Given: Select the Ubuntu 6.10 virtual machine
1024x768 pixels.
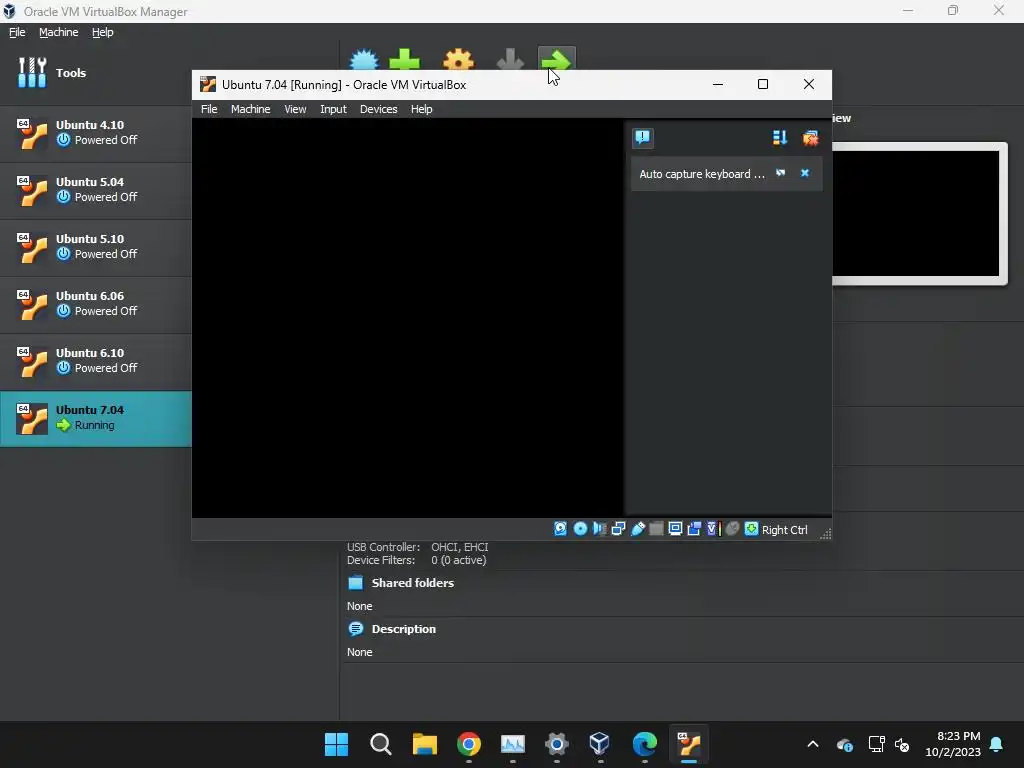Looking at the screenshot, I should click(x=95, y=361).
